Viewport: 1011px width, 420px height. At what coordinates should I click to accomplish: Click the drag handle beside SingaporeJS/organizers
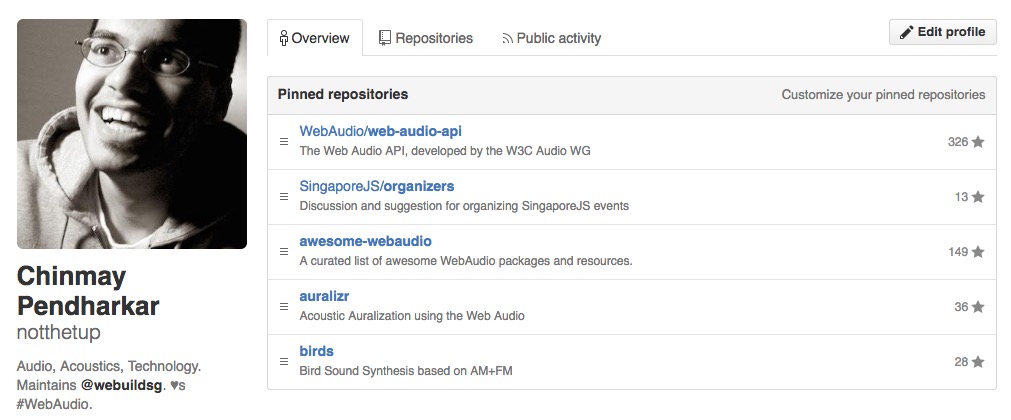(x=284, y=197)
